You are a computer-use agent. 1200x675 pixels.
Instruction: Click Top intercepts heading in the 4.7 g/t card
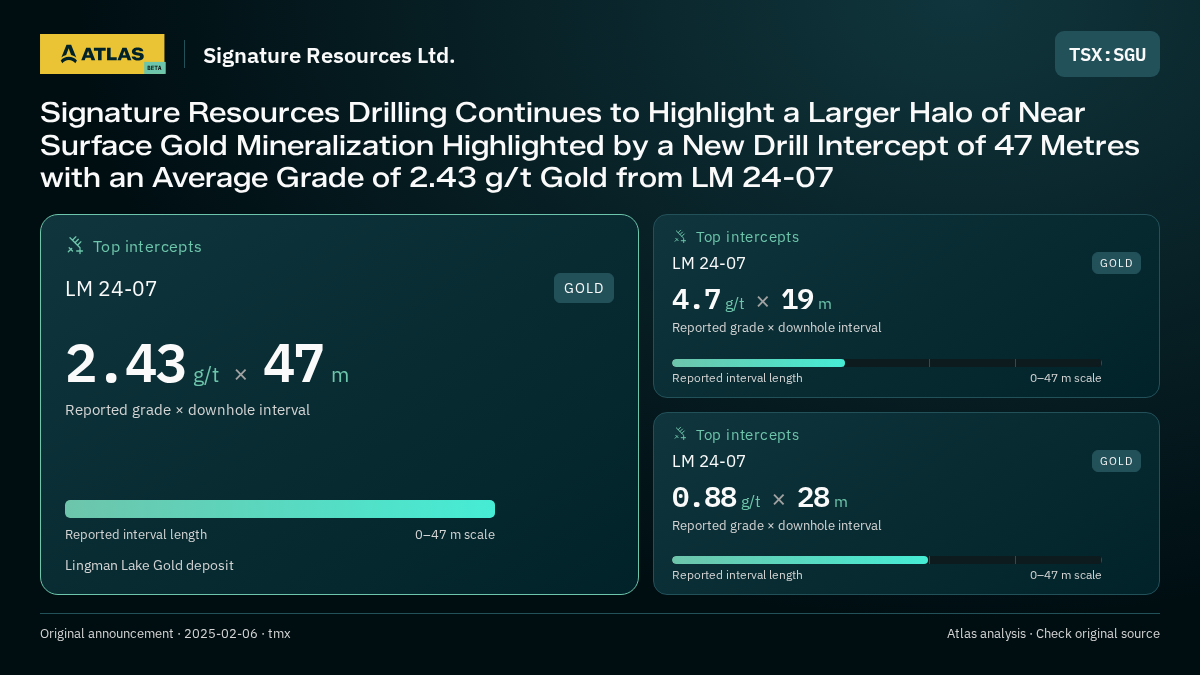click(747, 237)
